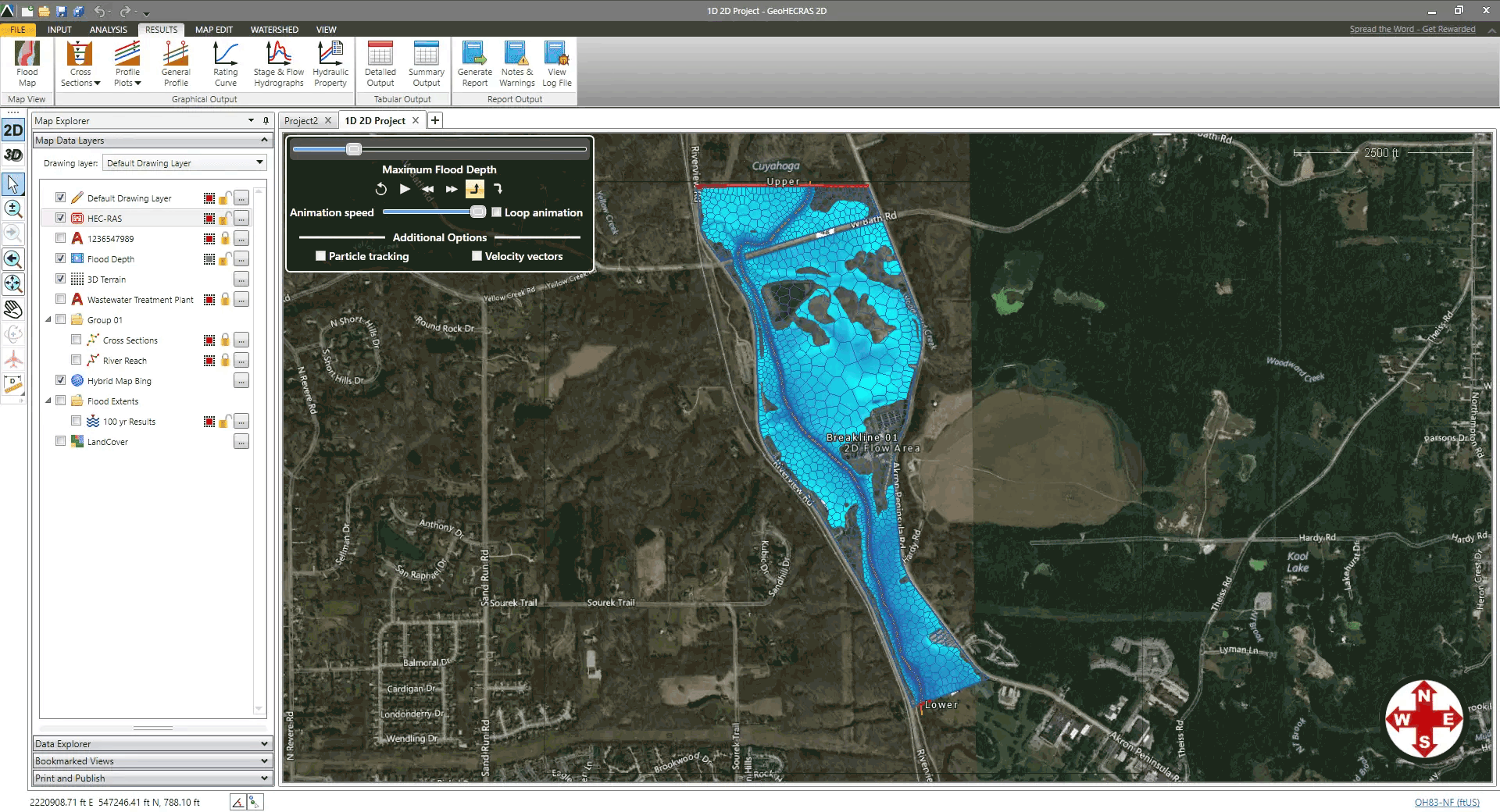This screenshot has width=1500, height=812.
Task: Open the Project2 map tab
Action: pyautogui.click(x=303, y=120)
